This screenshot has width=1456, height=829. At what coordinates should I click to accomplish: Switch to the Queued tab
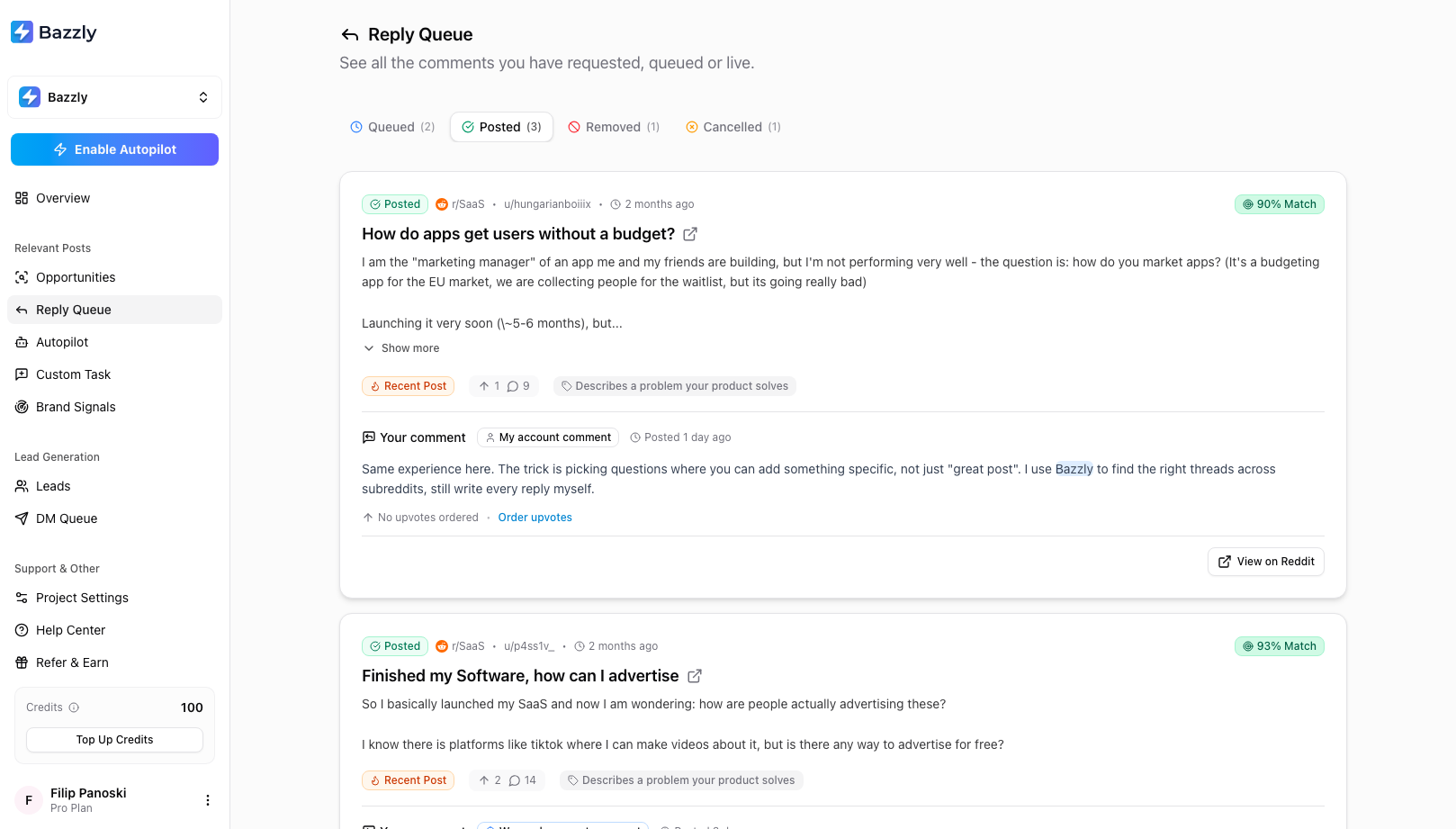(x=392, y=127)
